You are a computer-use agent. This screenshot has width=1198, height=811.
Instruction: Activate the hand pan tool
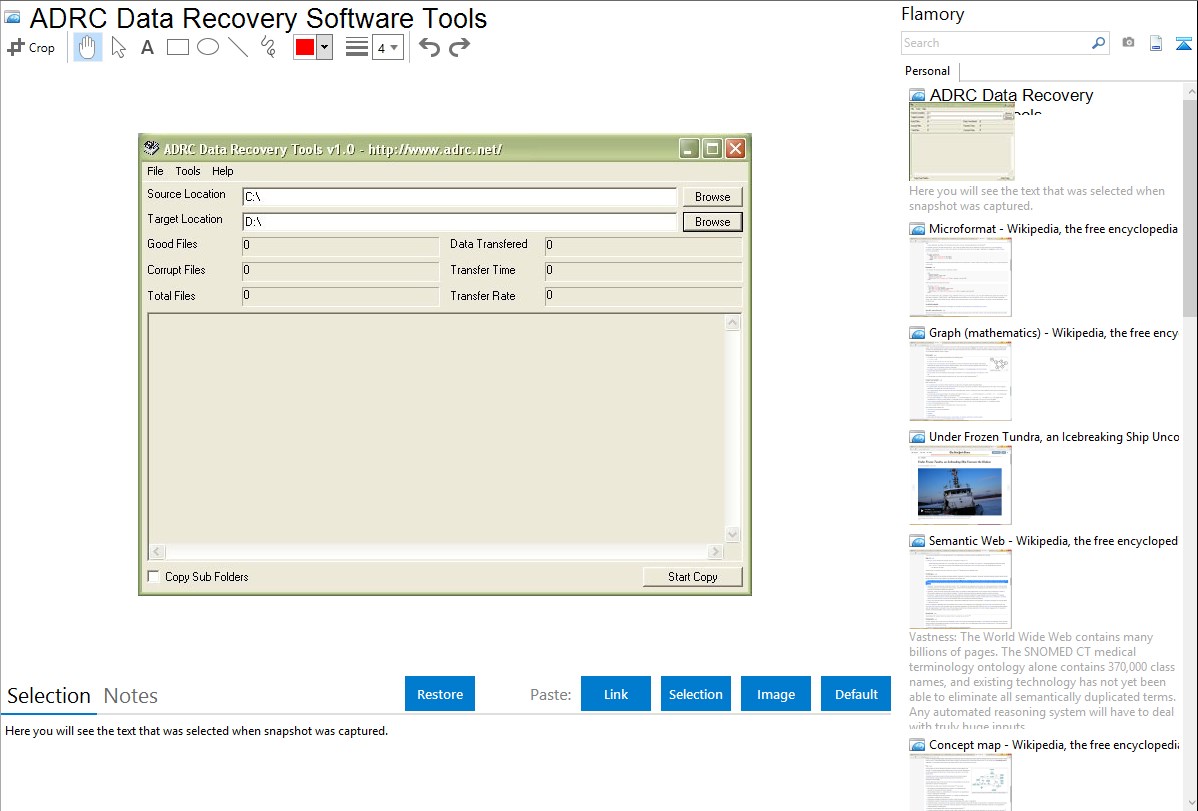click(x=88, y=47)
